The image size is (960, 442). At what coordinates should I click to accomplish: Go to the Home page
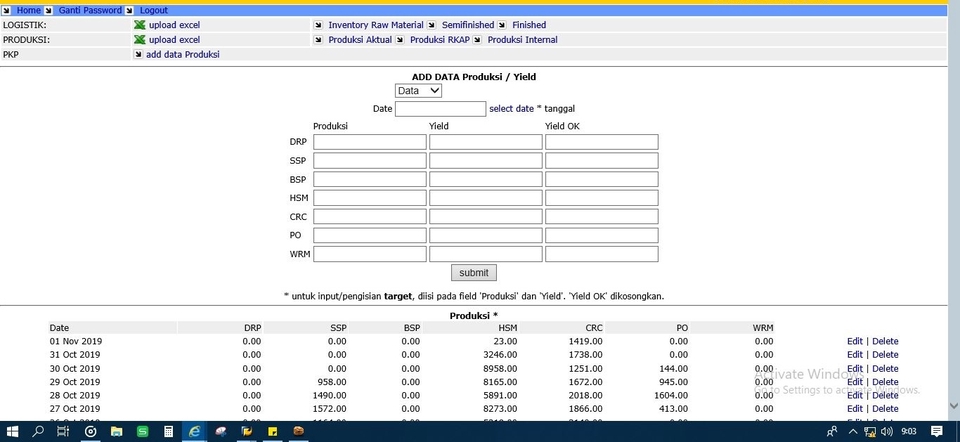29,10
